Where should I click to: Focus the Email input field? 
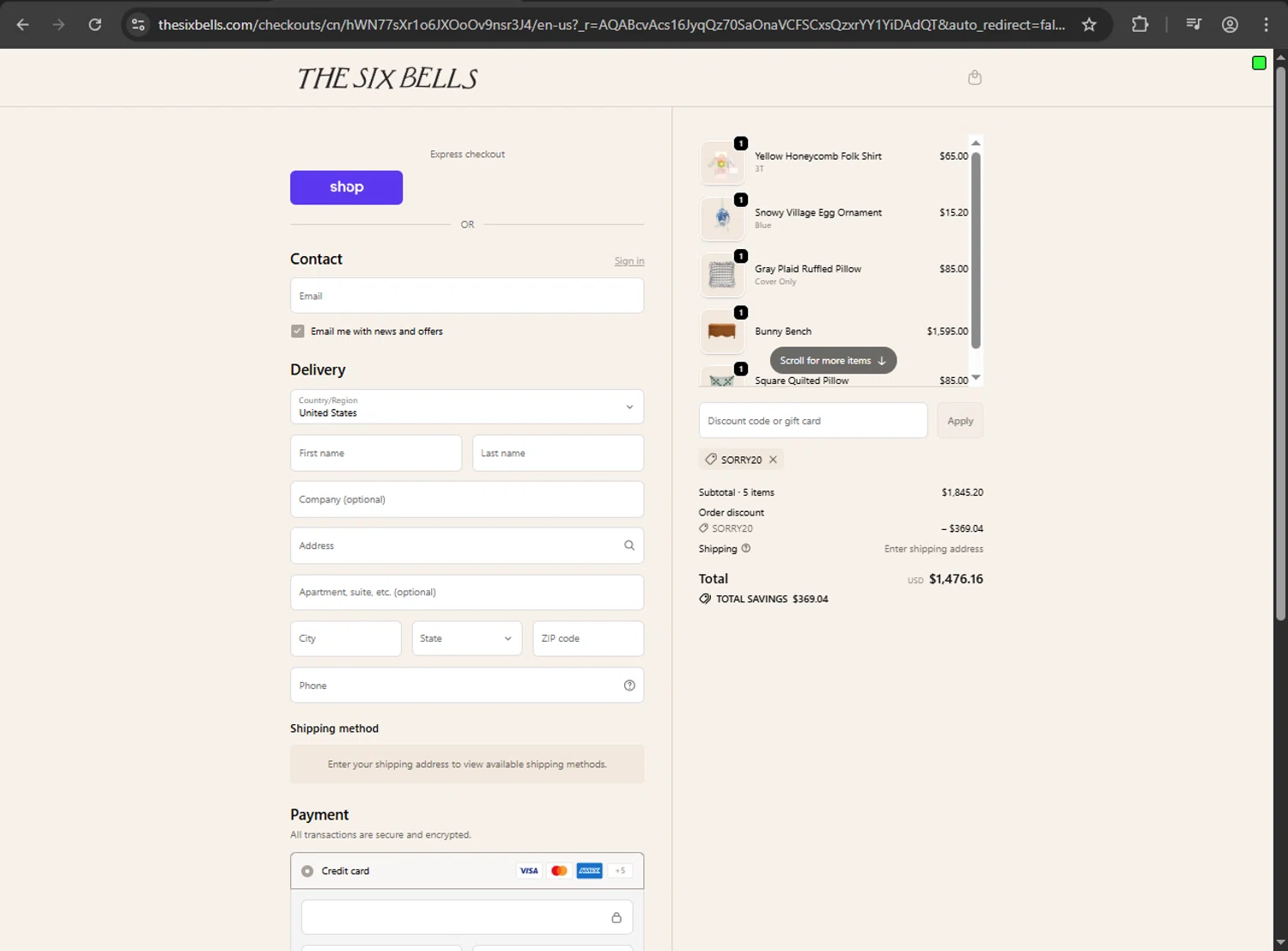[x=467, y=296]
